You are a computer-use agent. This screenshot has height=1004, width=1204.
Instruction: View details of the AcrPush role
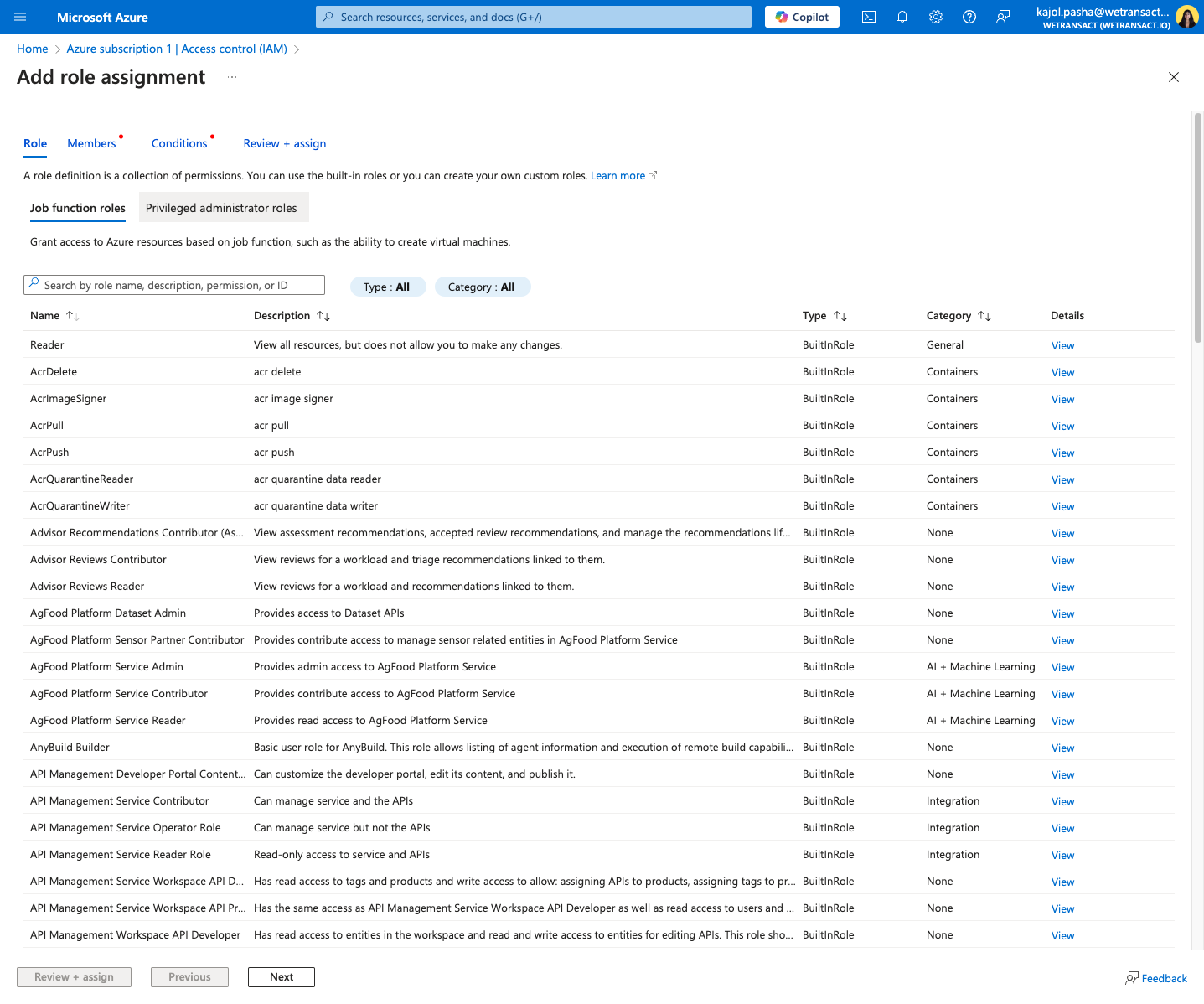pos(1062,453)
